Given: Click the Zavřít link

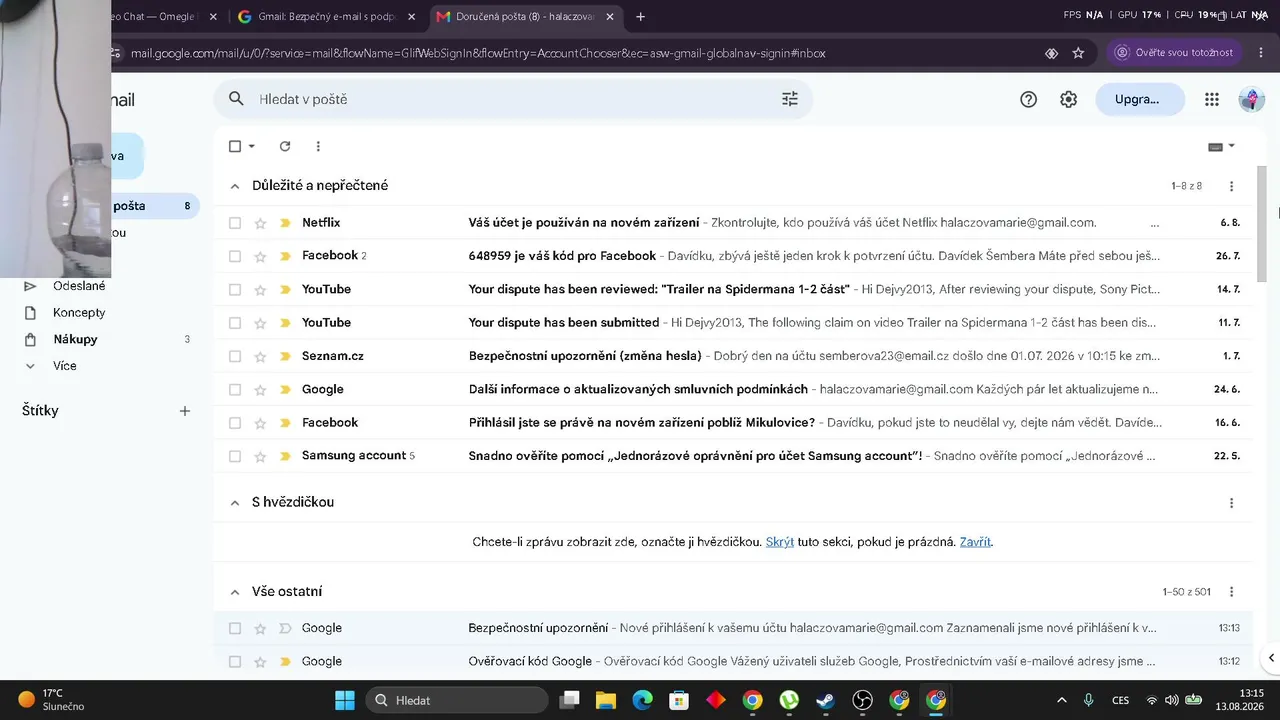Looking at the screenshot, I should [975, 542].
